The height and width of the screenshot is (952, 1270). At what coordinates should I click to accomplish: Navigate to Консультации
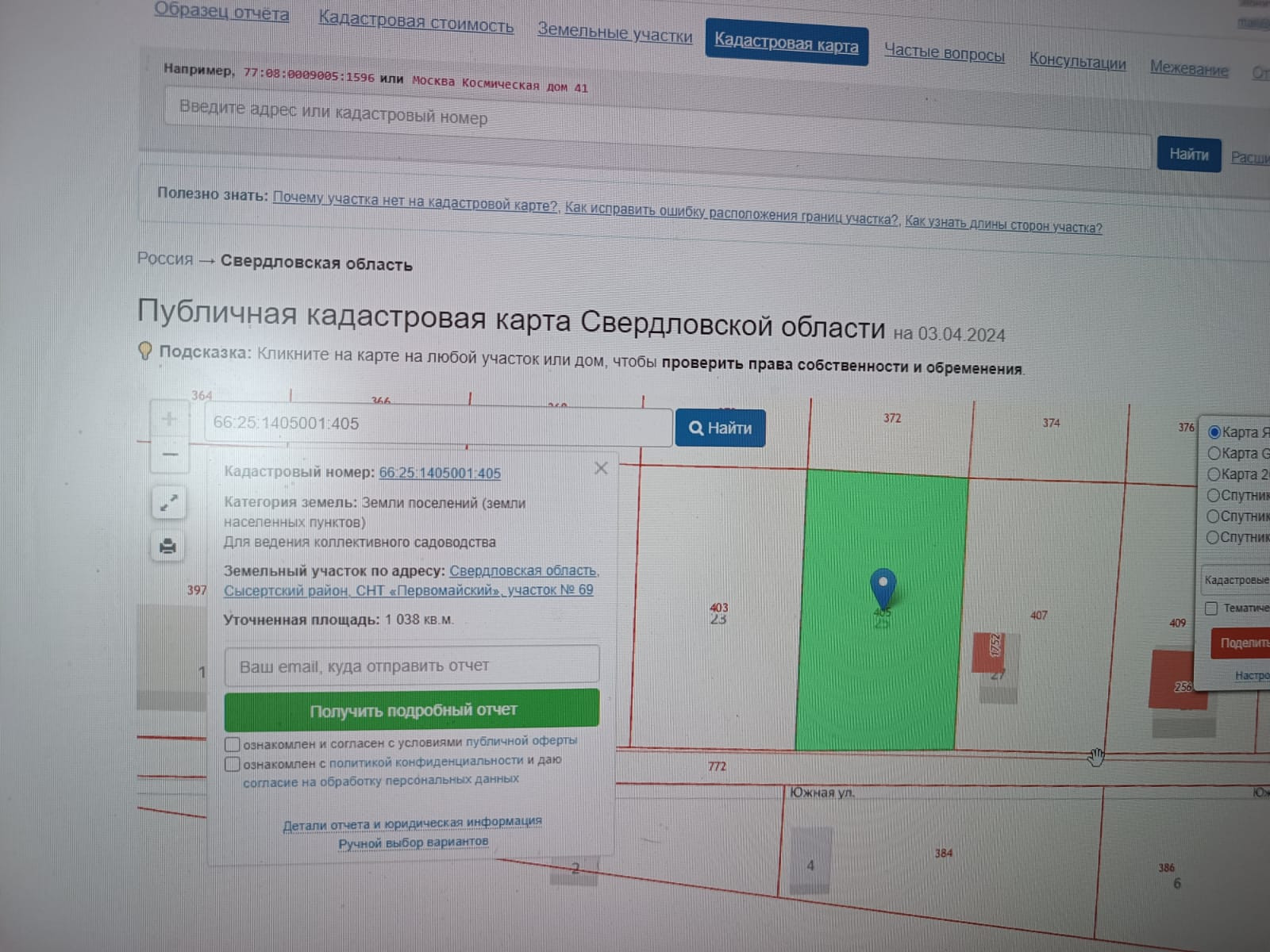(x=1077, y=61)
